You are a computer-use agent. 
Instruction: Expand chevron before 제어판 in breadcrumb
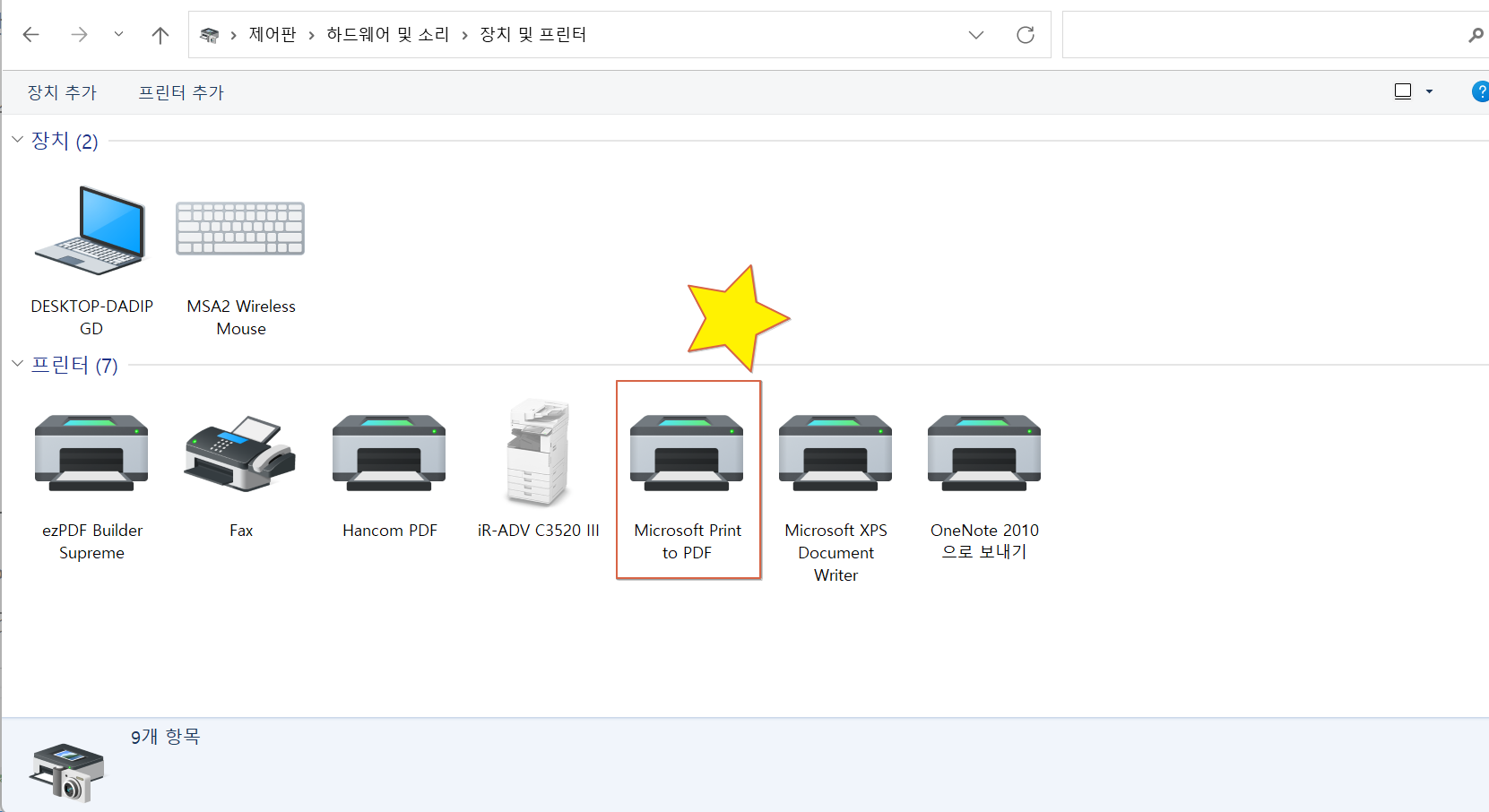[233, 35]
